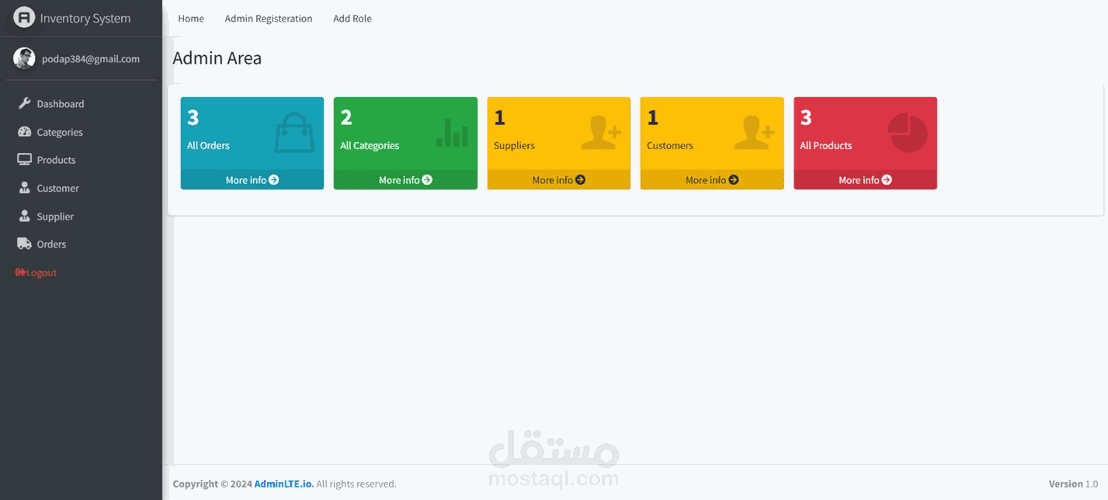The width and height of the screenshot is (1108, 500).
Task: Click the Logout exit icon
Action: click(20, 272)
